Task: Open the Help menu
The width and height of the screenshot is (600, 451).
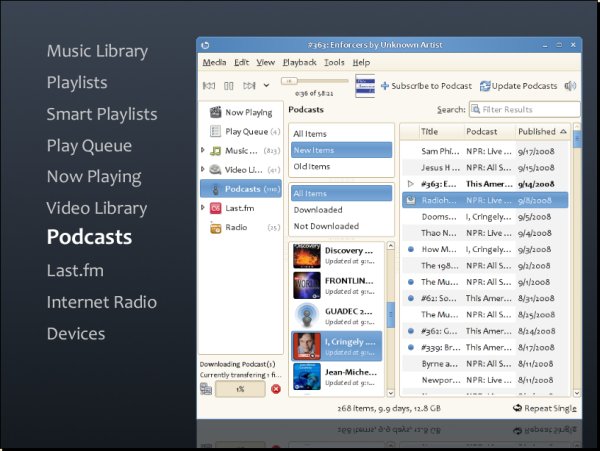Action: click(361, 62)
